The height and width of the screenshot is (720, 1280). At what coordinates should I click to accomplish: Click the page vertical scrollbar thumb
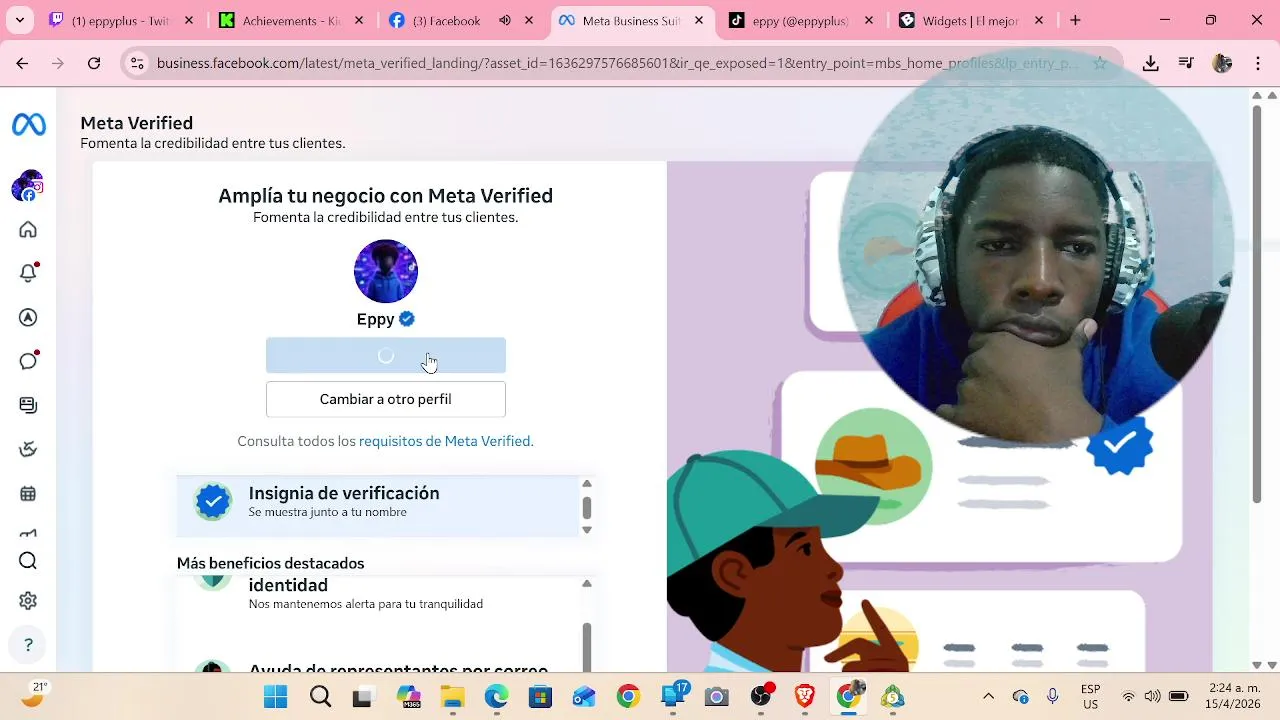[1257, 303]
